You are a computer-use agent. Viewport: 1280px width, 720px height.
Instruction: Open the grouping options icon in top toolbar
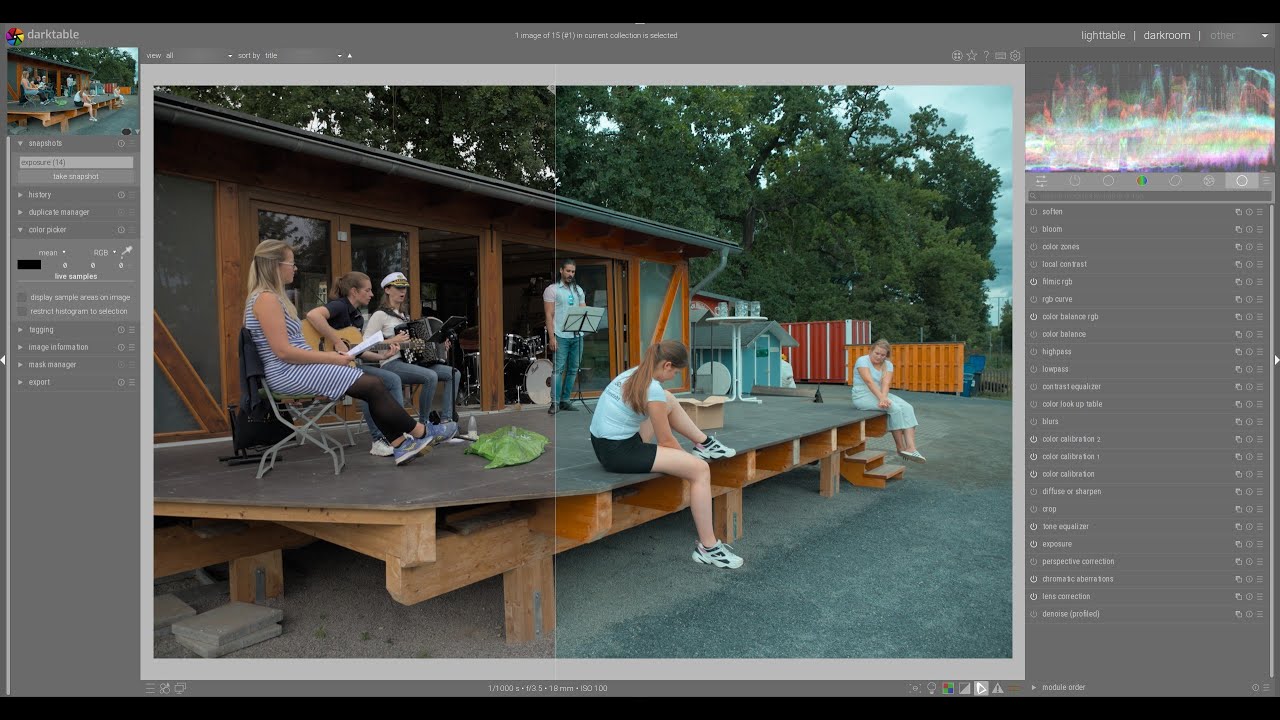pos(957,56)
